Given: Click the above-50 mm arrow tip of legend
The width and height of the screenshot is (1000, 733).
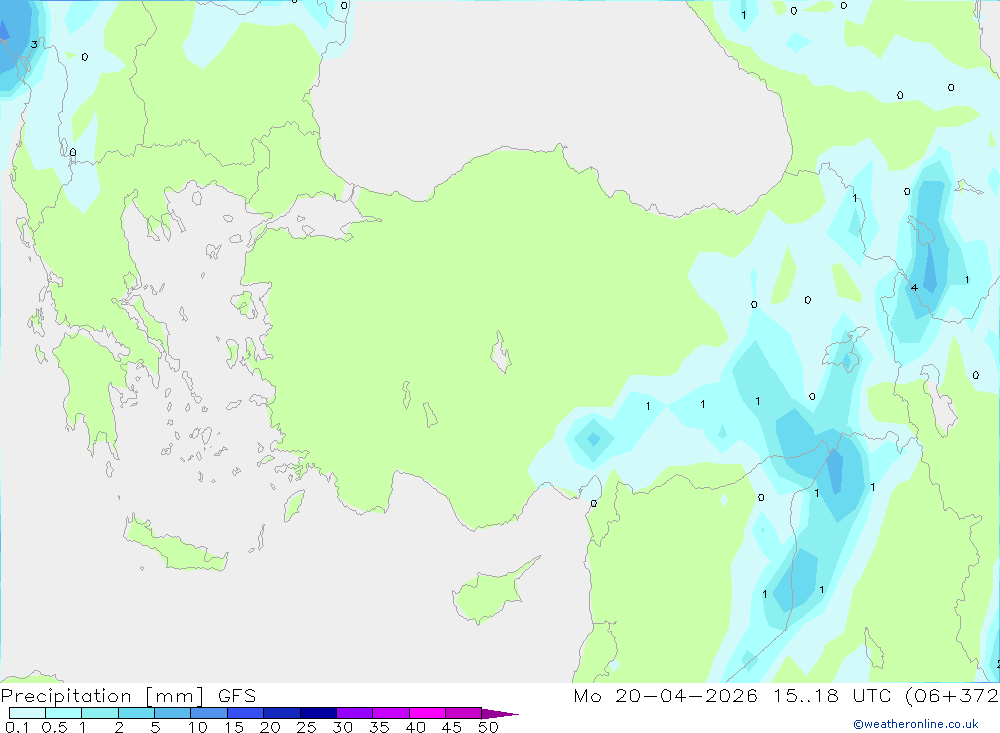Looking at the screenshot, I should pyautogui.click(x=500, y=713).
